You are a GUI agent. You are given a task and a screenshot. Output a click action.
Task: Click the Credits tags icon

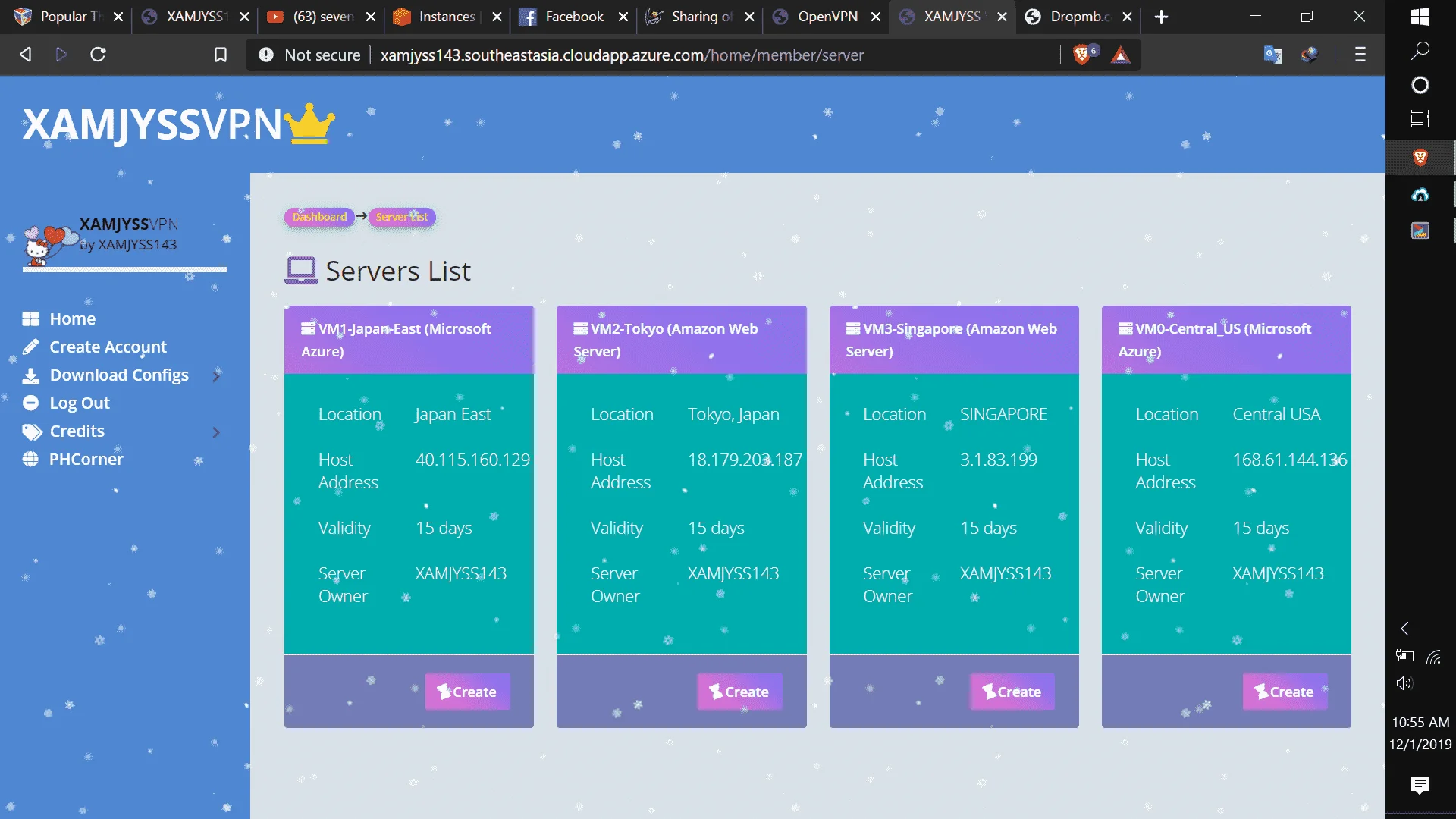(x=32, y=431)
